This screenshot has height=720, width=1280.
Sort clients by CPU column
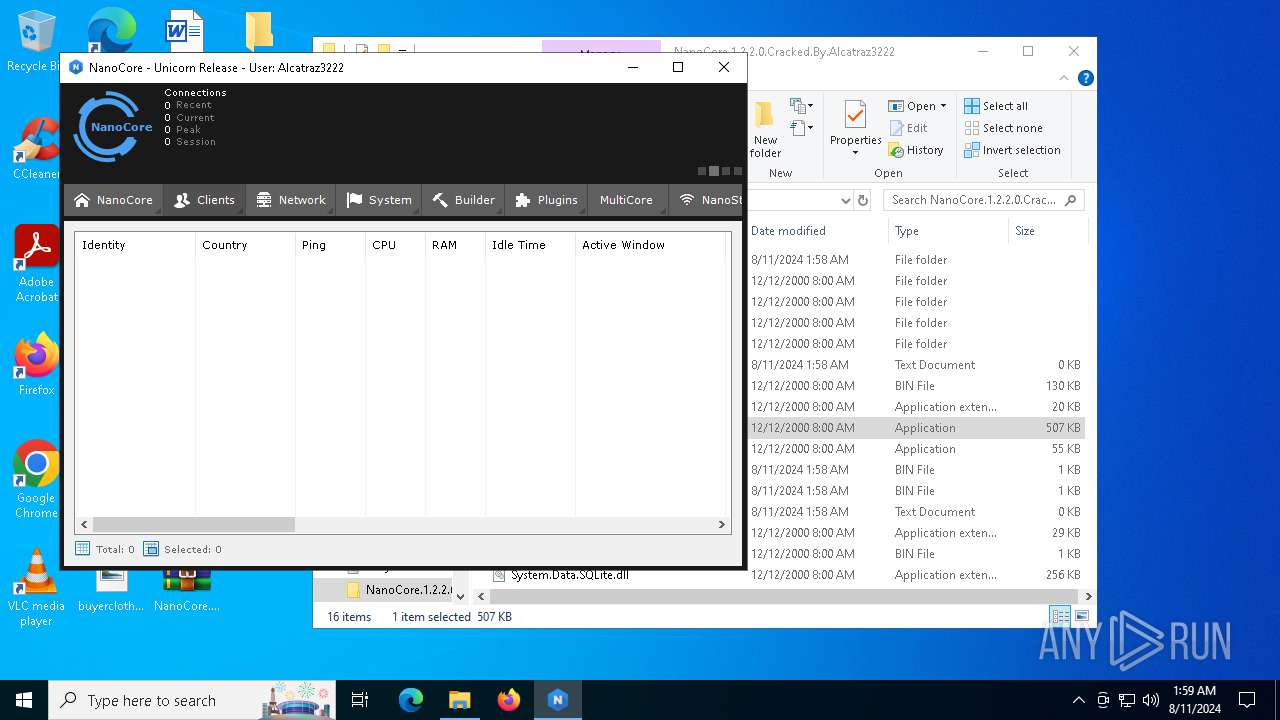(395, 245)
